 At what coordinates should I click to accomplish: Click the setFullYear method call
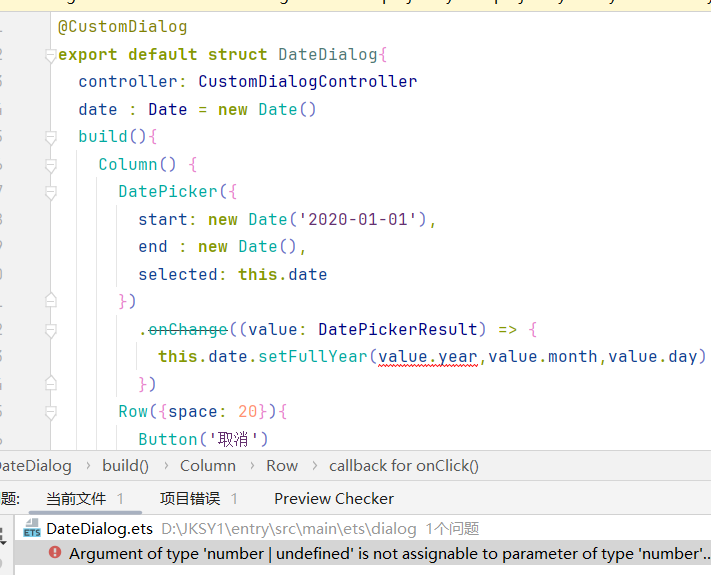(313, 357)
